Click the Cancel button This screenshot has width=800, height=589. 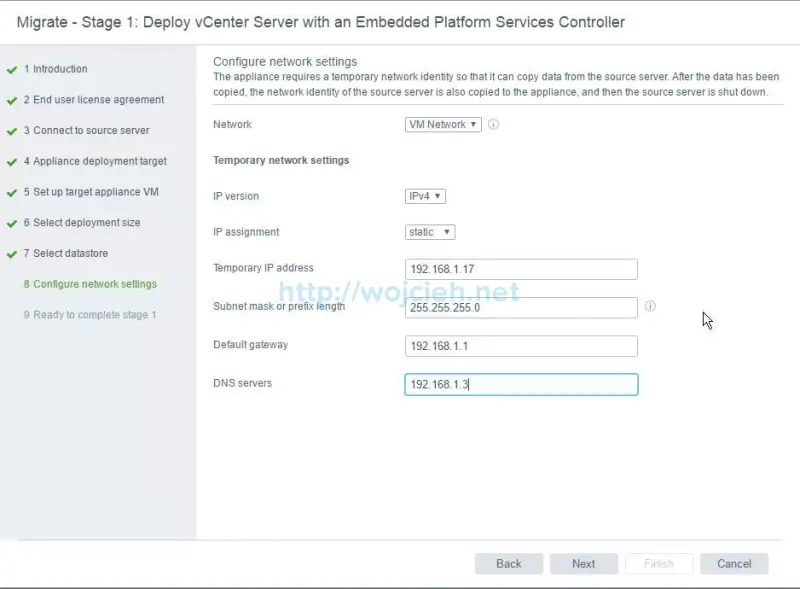click(x=734, y=563)
